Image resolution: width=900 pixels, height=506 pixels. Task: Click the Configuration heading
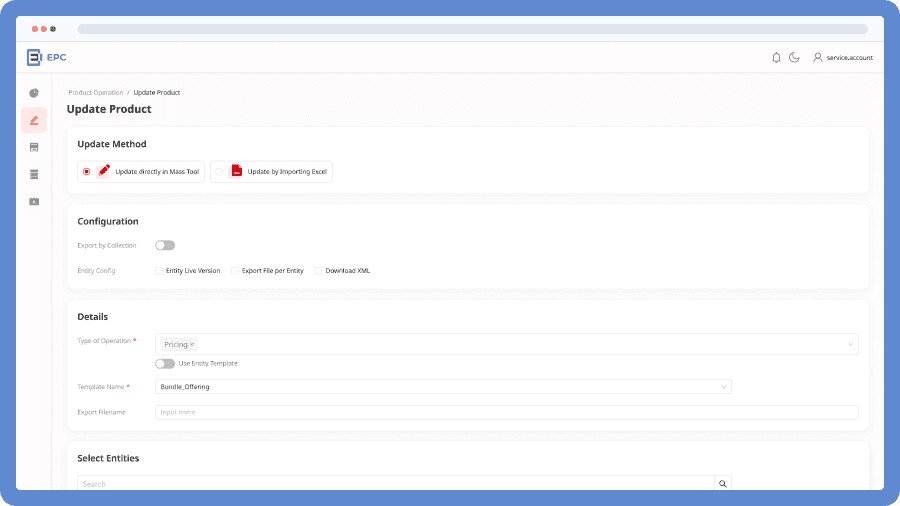(x=108, y=221)
